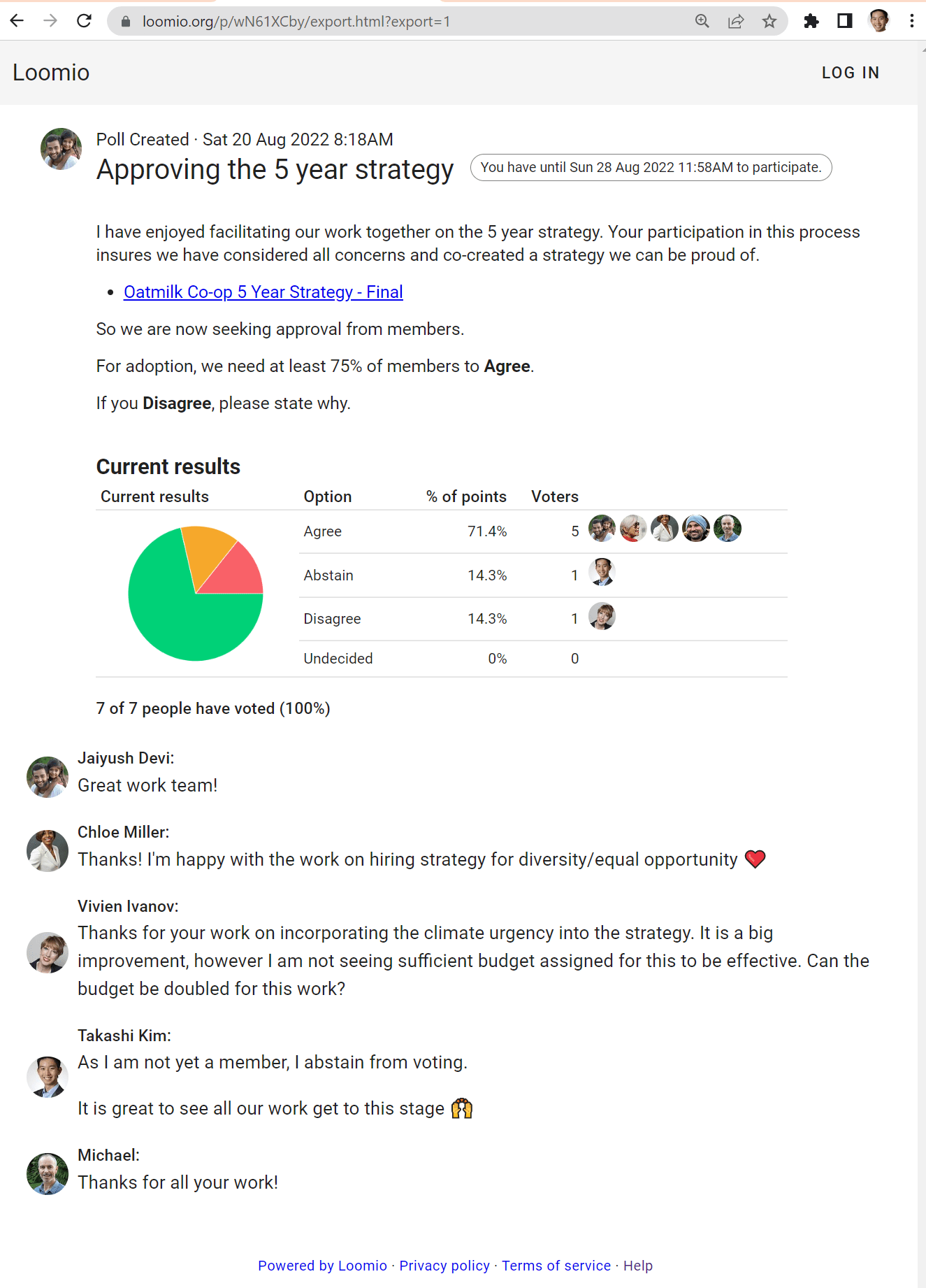Open the browser side panel icon
Viewport: 926px width, 1288px height.
tap(845, 22)
